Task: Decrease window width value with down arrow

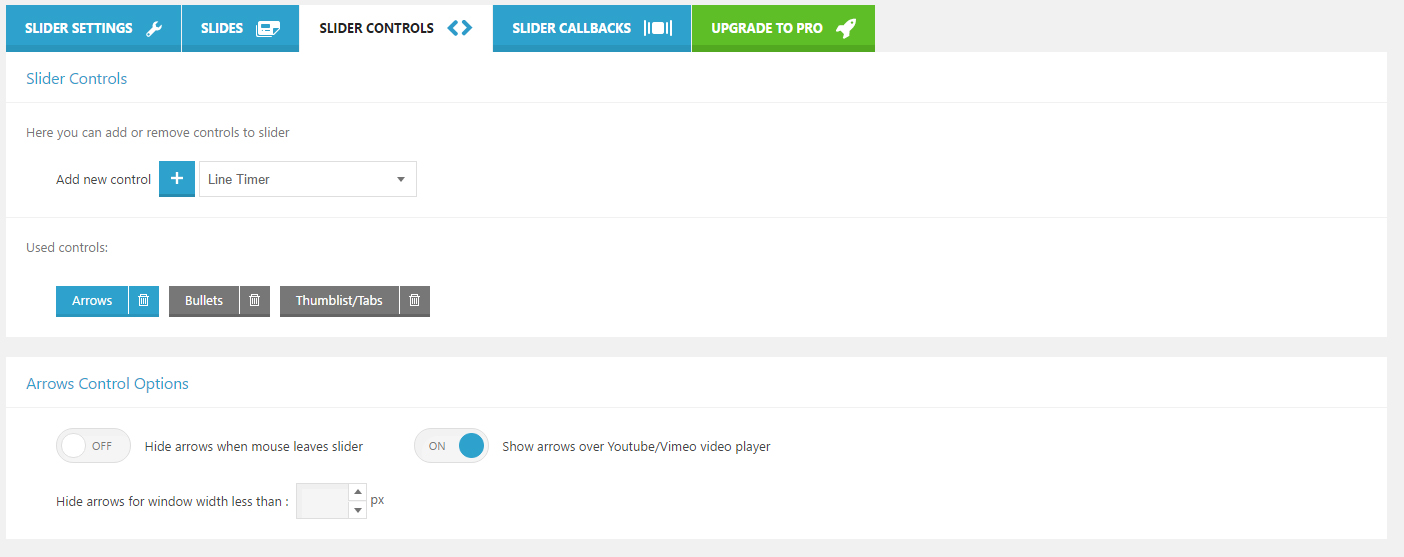Action: coord(358,510)
